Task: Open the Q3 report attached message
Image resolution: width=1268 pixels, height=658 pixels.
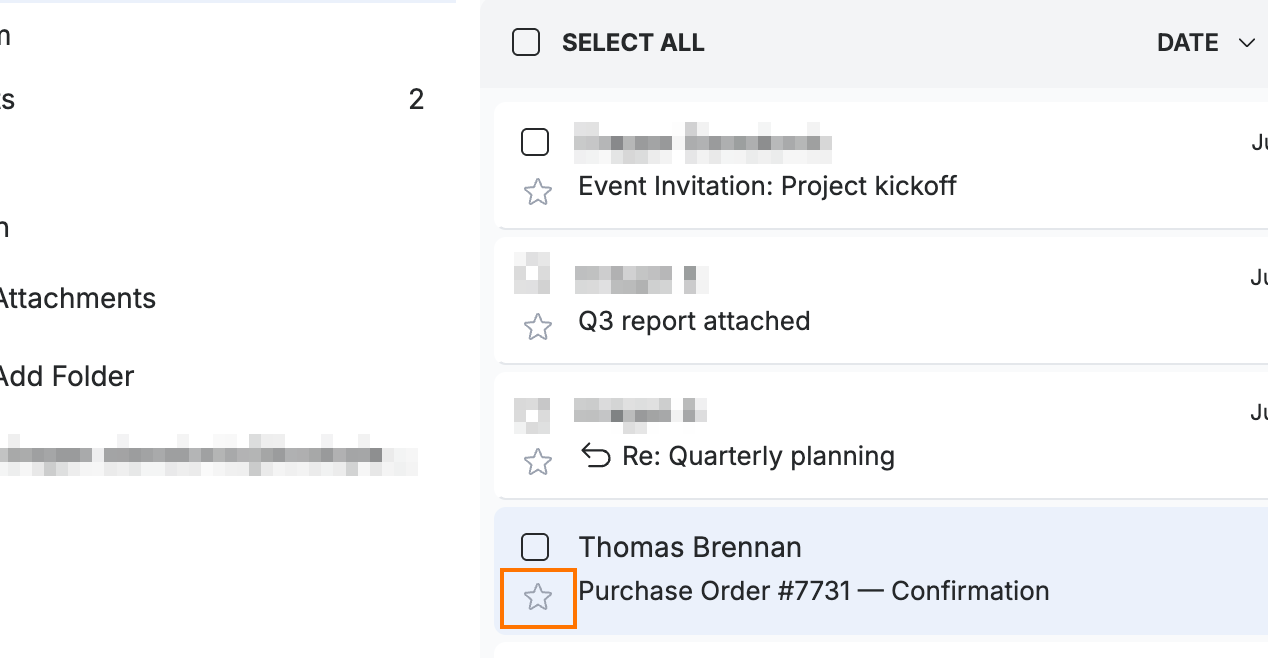Action: [694, 321]
